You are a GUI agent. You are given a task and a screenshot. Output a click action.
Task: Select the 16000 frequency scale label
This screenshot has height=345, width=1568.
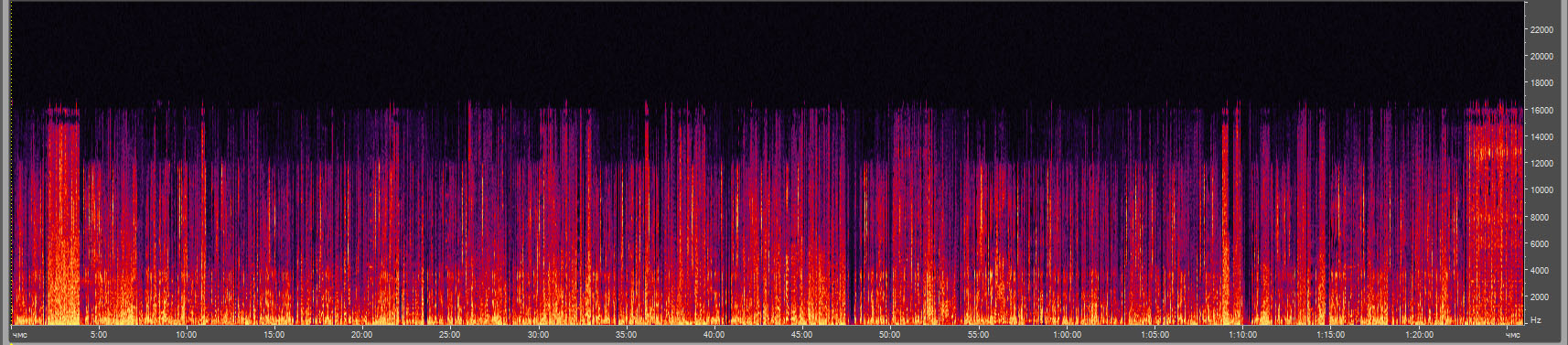[x=1541, y=111]
